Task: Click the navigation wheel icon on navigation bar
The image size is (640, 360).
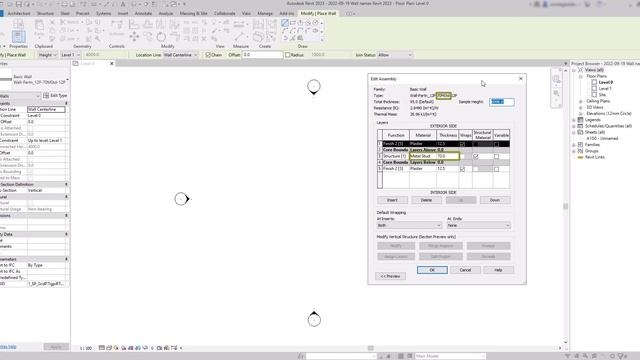Action: point(556,79)
